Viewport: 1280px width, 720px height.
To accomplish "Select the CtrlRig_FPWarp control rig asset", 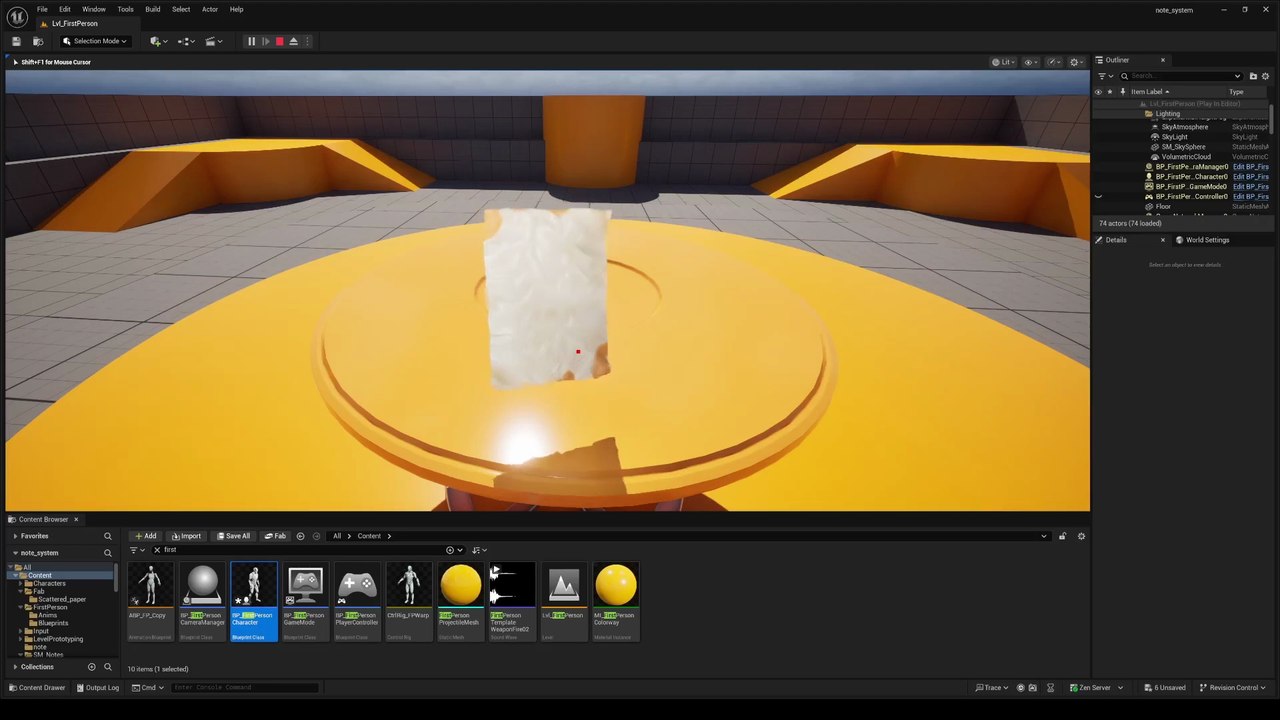I will point(408,600).
